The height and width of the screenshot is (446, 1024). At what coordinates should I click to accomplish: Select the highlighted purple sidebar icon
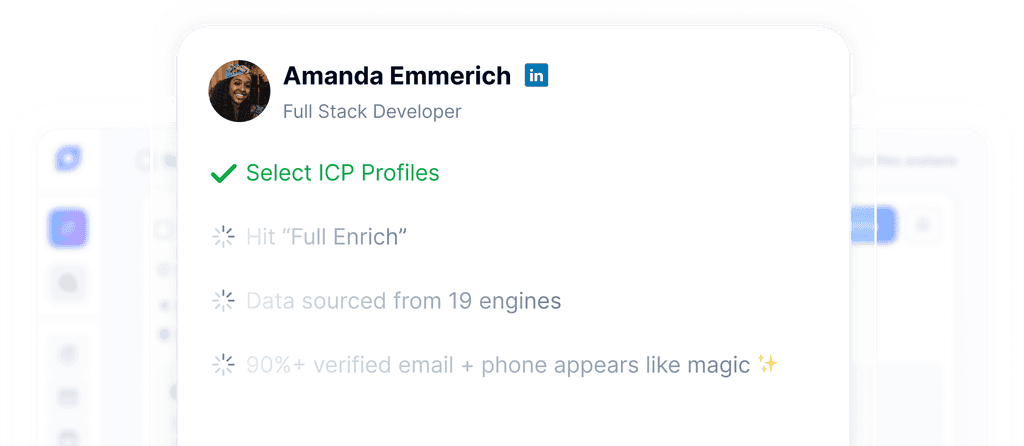click(x=68, y=228)
